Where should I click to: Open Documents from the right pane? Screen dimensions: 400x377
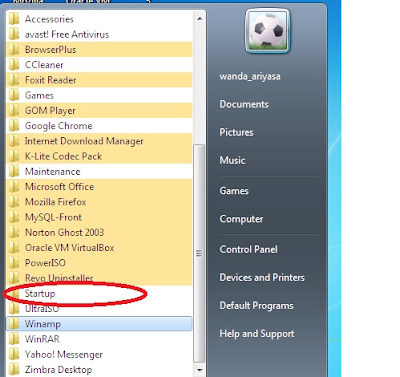[x=244, y=104]
